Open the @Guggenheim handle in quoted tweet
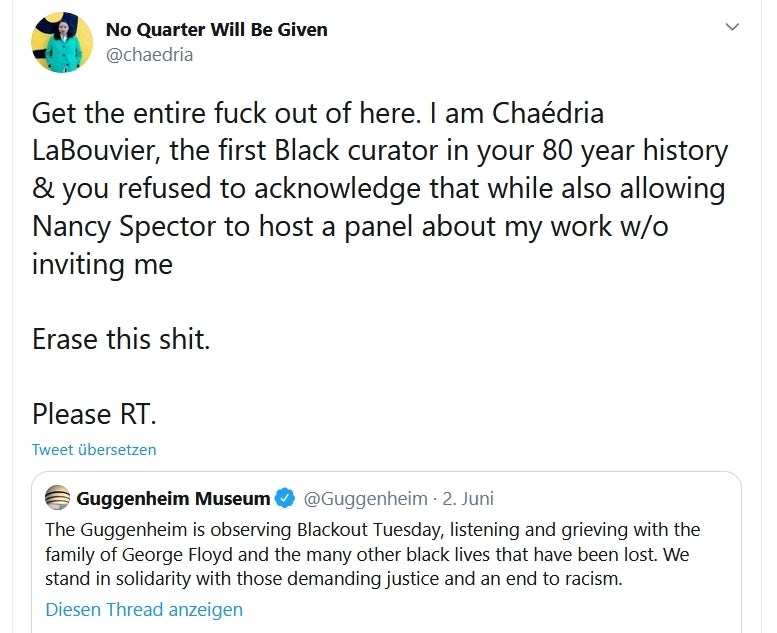 [365, 498]
